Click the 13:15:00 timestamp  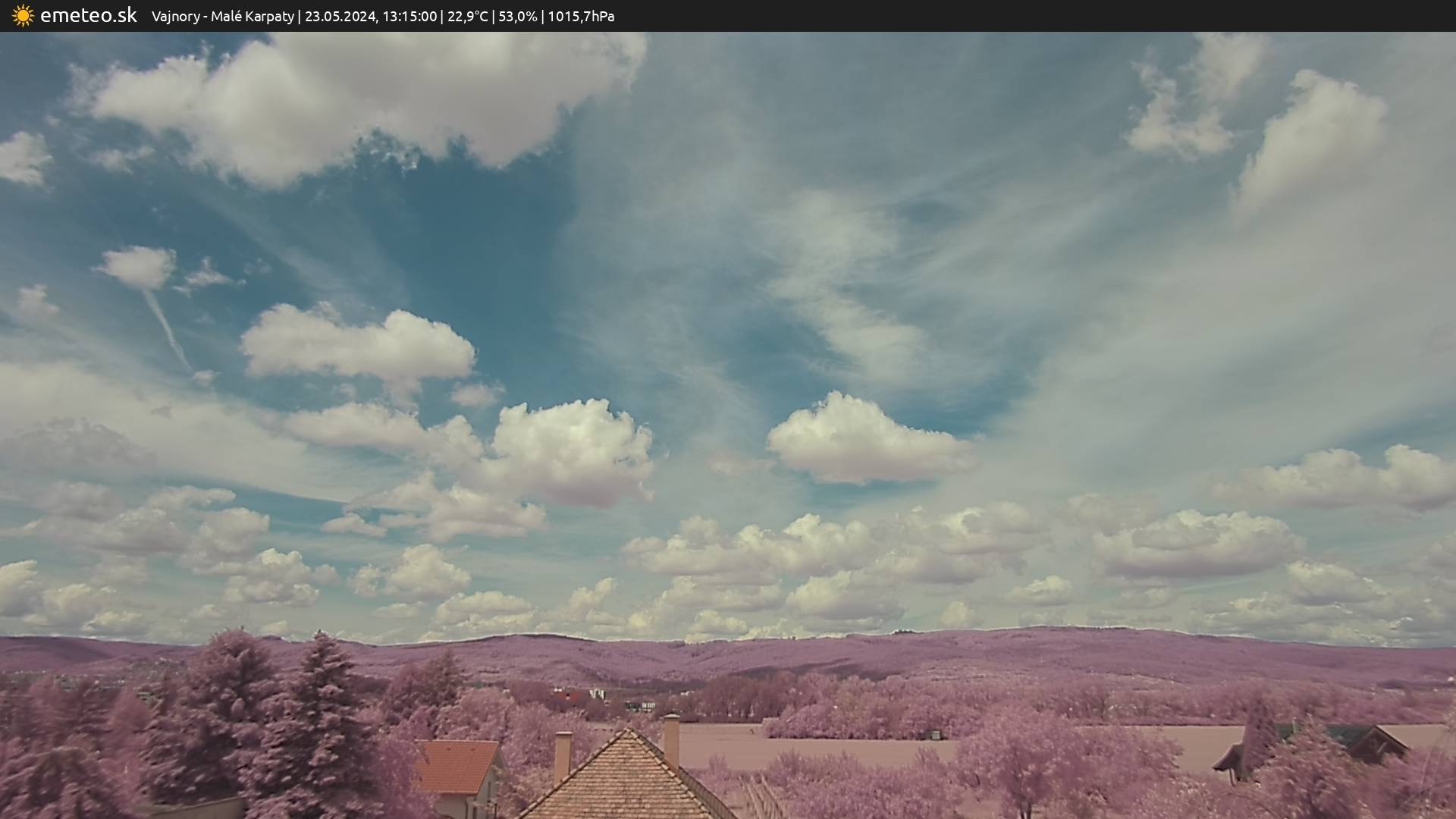[x=409, y=17]
